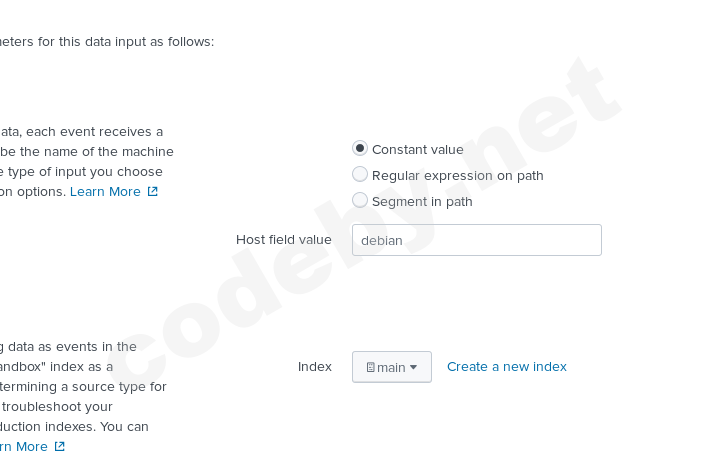Follow the Create a new index link
The image size is (722, 466).
click(506, 367)
